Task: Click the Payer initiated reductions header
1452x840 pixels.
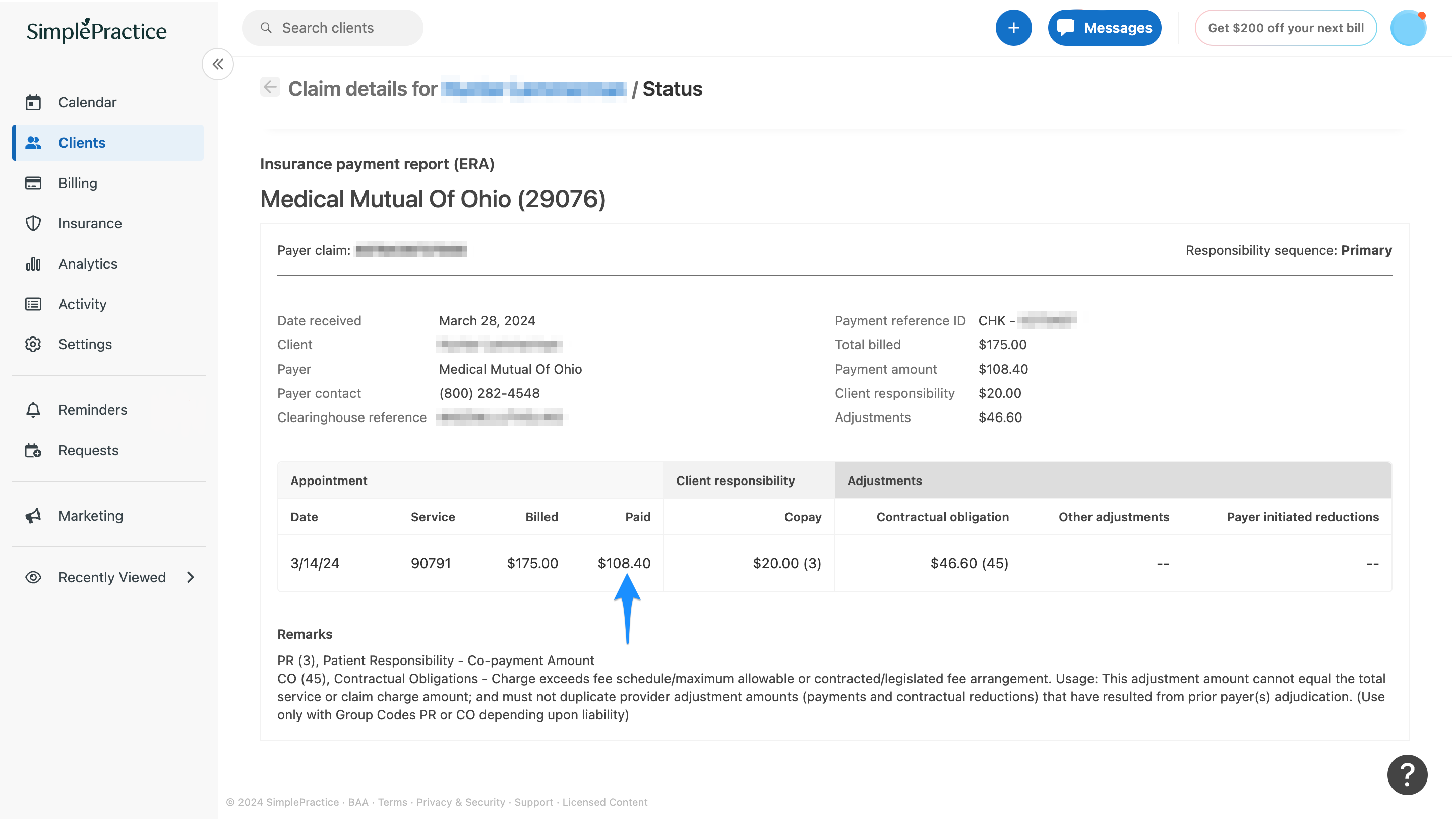Action: 1303,517
